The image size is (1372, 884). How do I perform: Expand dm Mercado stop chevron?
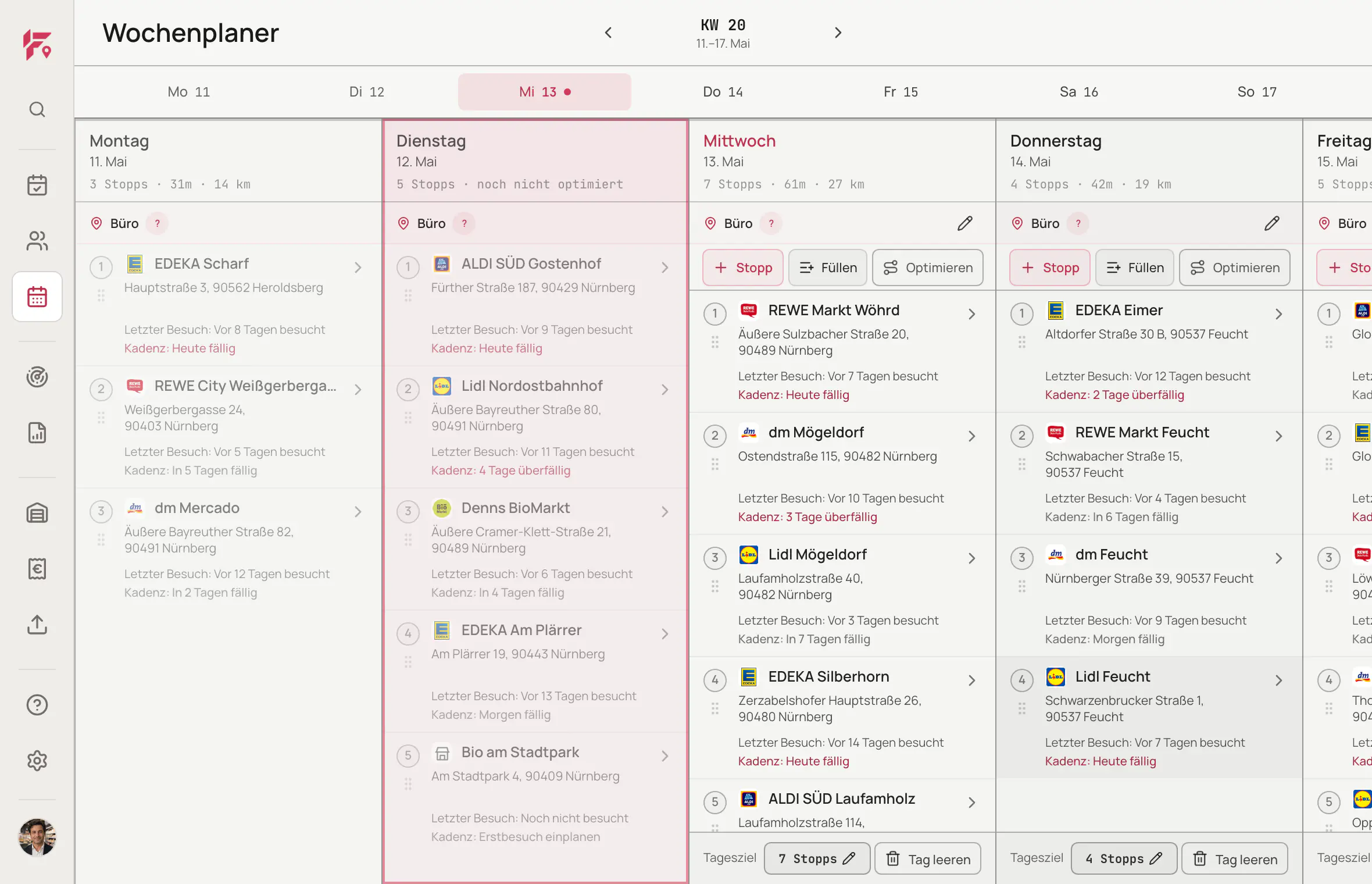pos(358,512)
